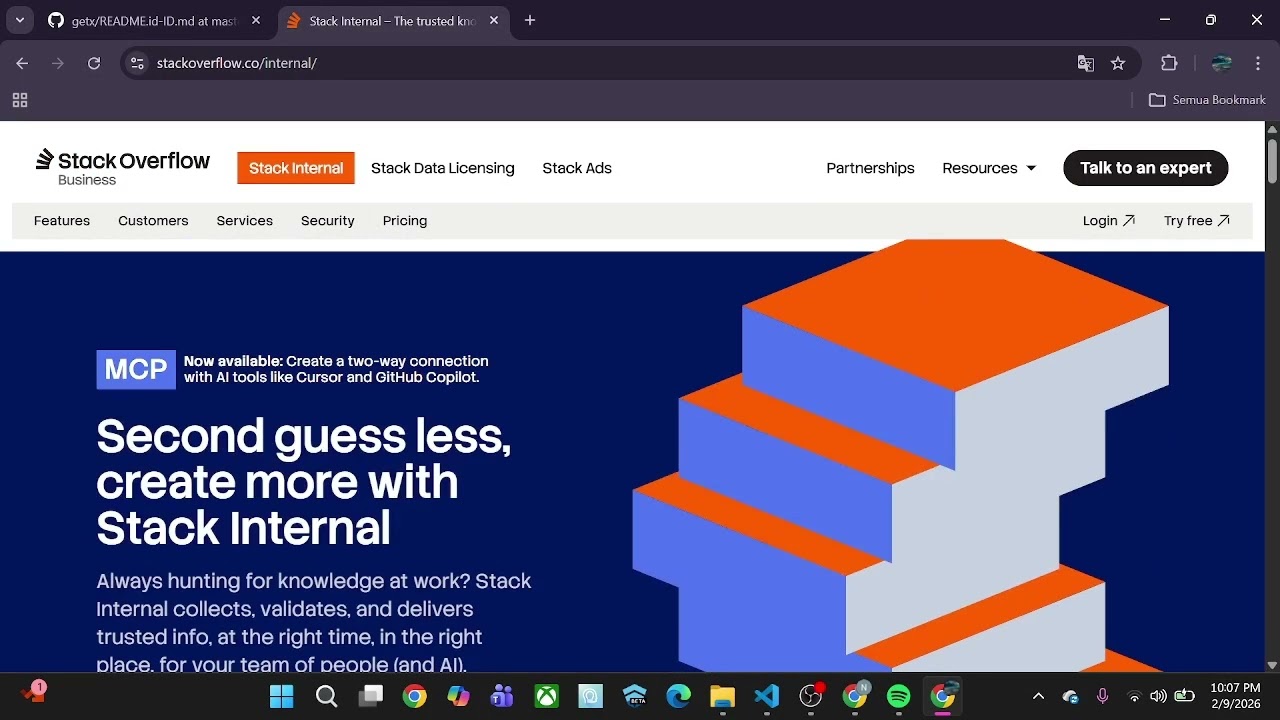Go back to the previous page

click(x=22, y=63)
